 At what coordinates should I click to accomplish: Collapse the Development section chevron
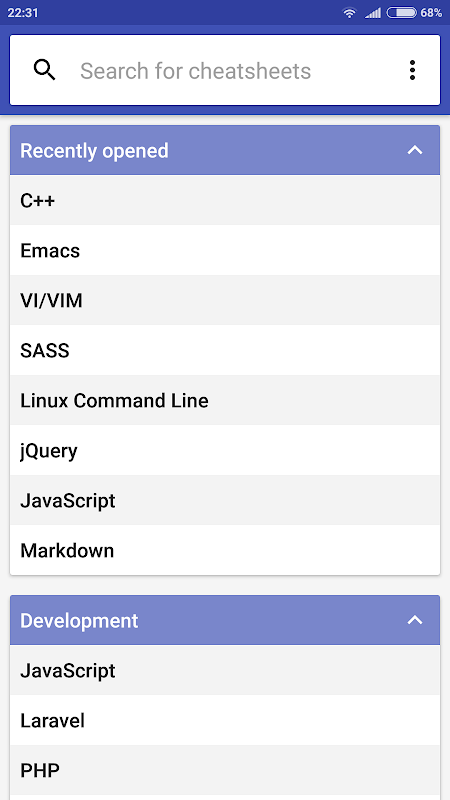(x=415, y=620)
